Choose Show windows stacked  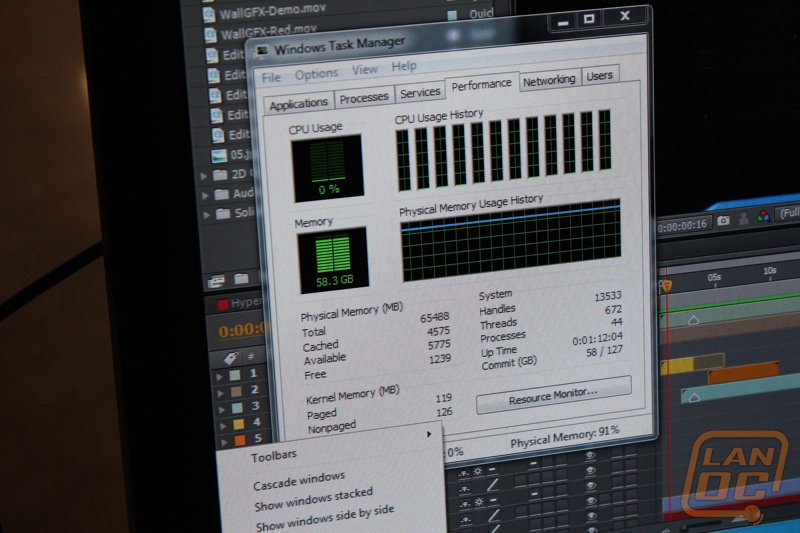(x=313, y=499)
